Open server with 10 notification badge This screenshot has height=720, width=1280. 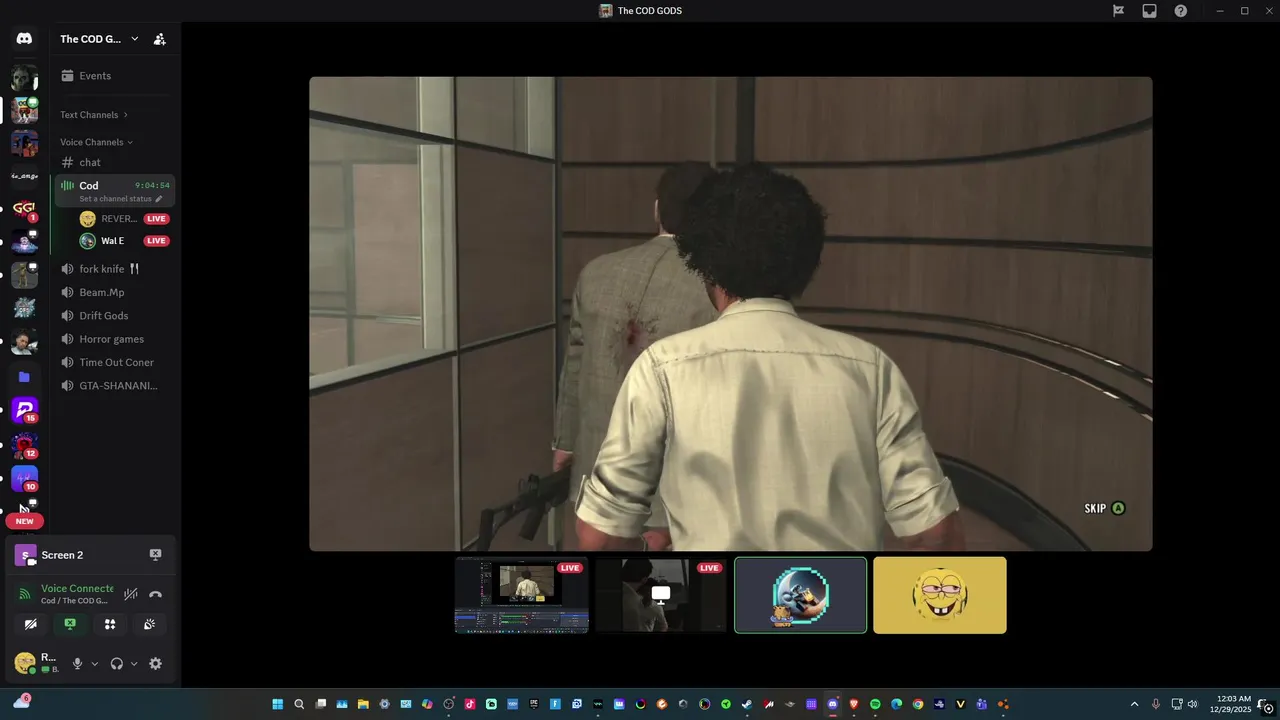24,479
